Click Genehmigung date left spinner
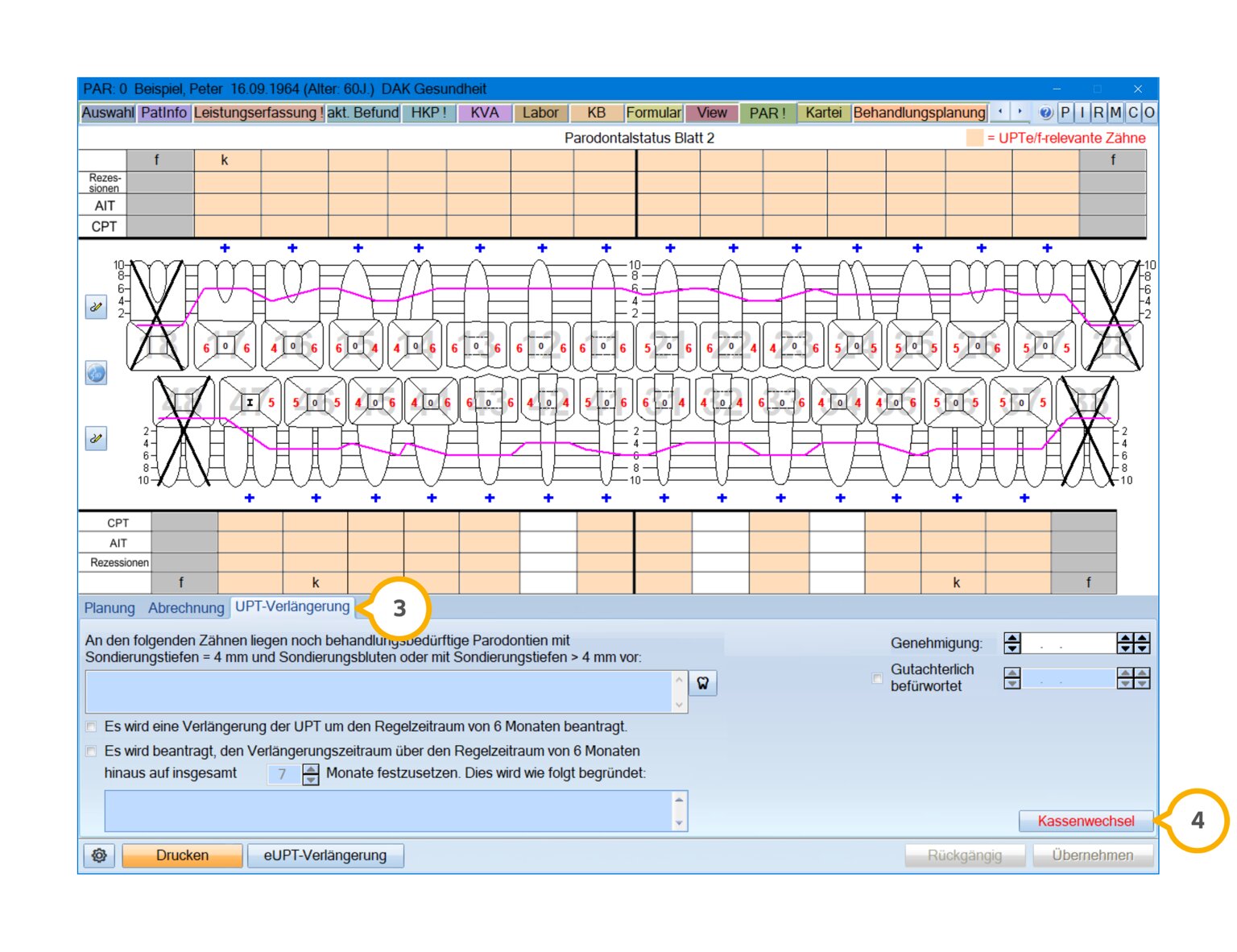The width and height of the screenshot is (1237, 952). point(1012,643)
